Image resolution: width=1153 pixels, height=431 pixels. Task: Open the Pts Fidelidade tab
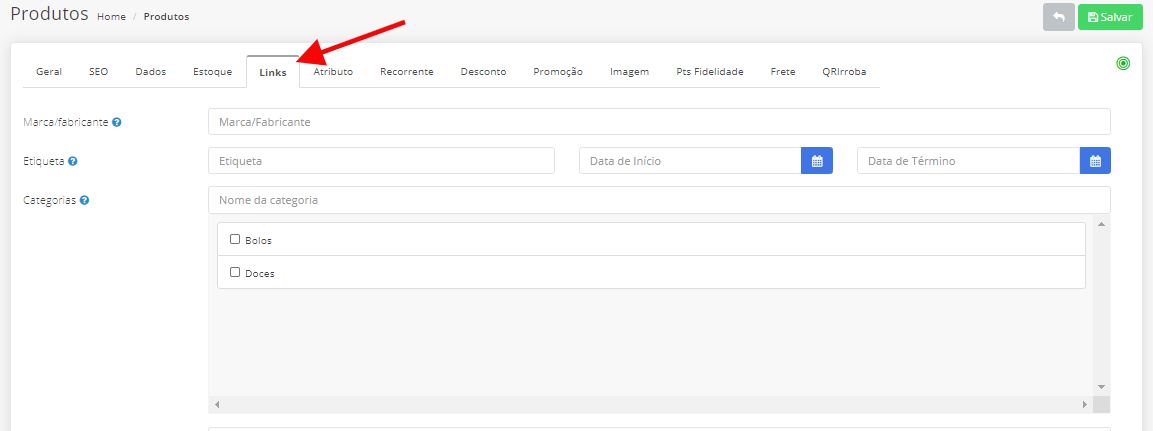click(x=710, y=72)
